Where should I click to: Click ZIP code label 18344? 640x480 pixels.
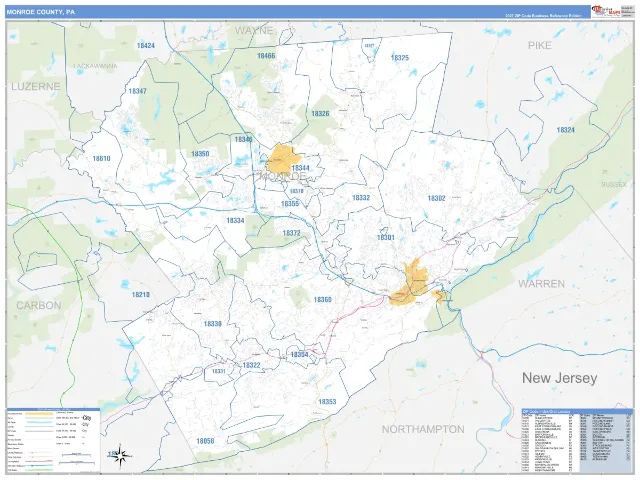300,168
